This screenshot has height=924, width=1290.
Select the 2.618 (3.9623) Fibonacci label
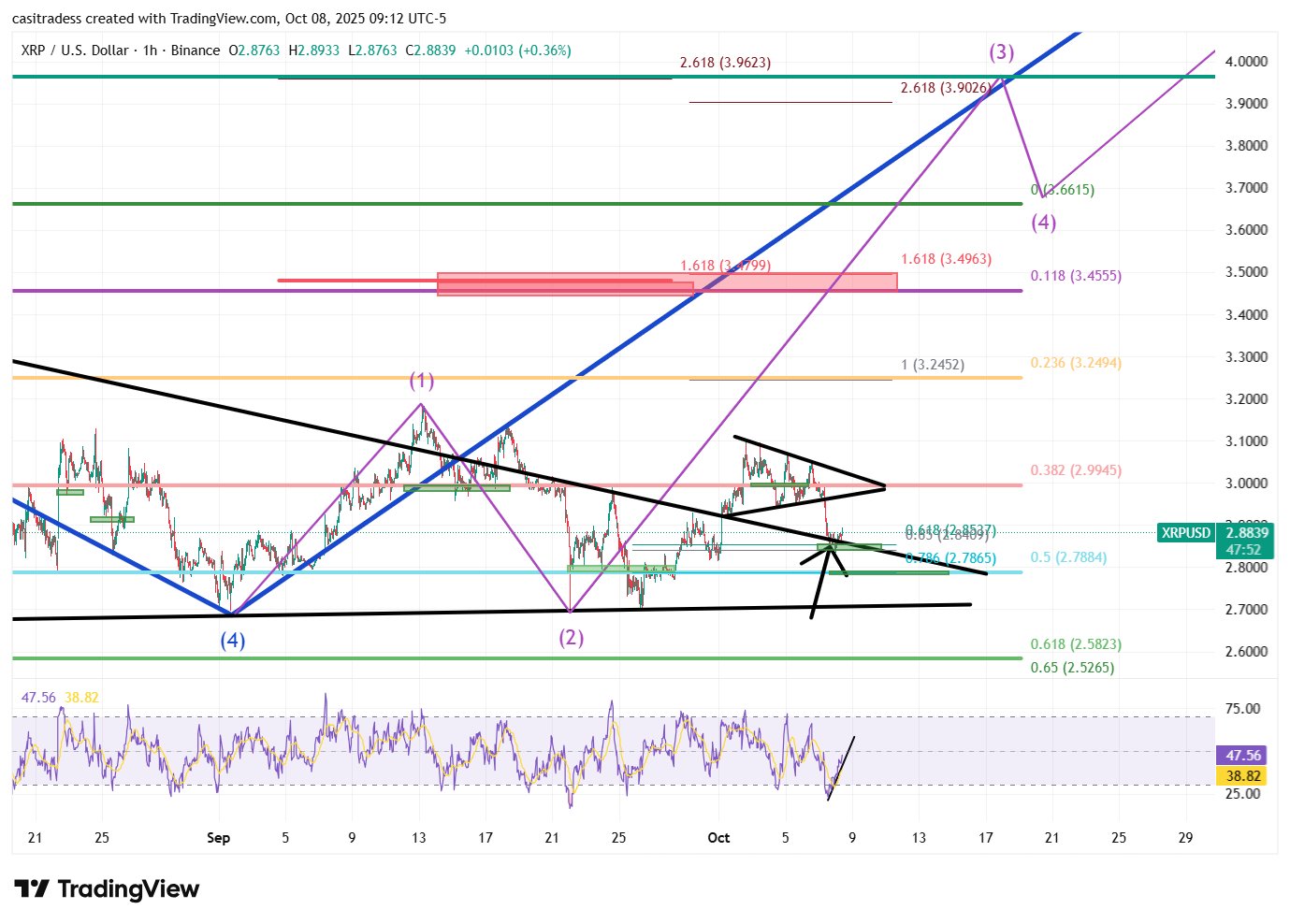[725, 63]
